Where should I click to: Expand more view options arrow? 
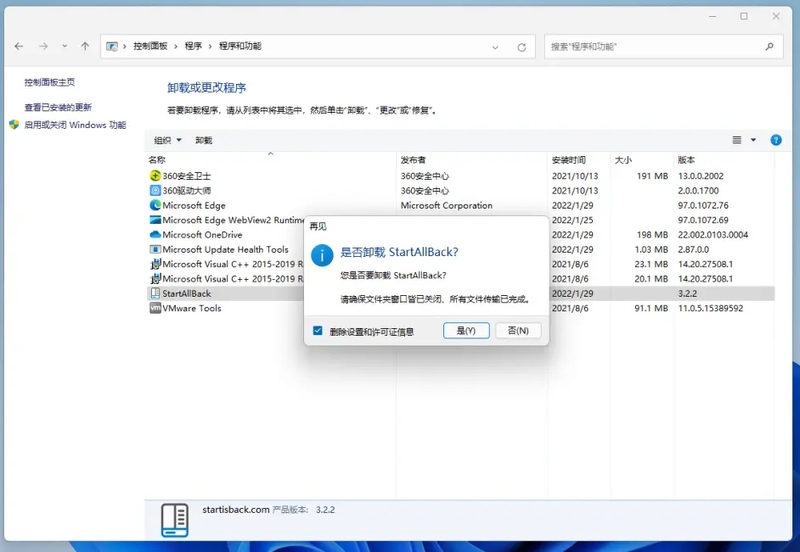pos(753,140)
